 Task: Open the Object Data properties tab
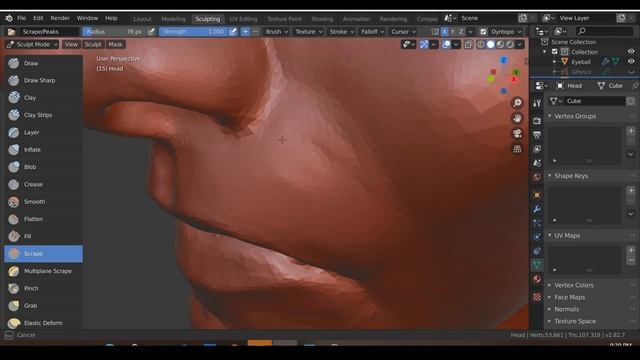[x=537, y=265]
